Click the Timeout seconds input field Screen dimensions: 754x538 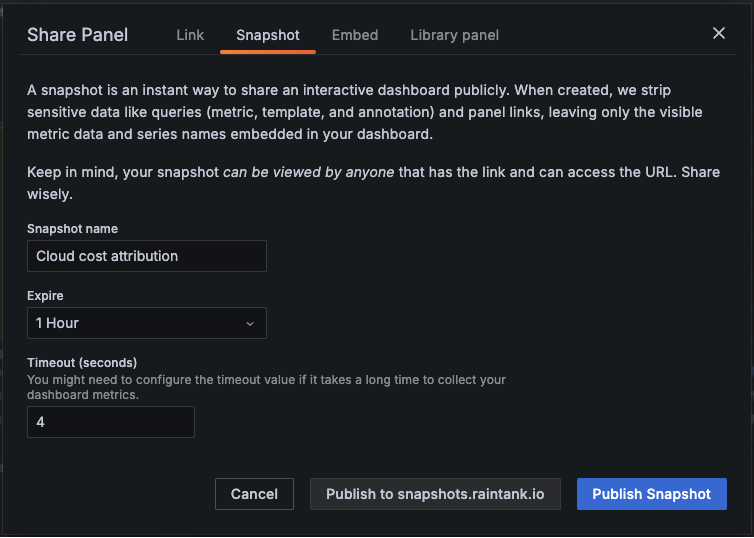111,422
